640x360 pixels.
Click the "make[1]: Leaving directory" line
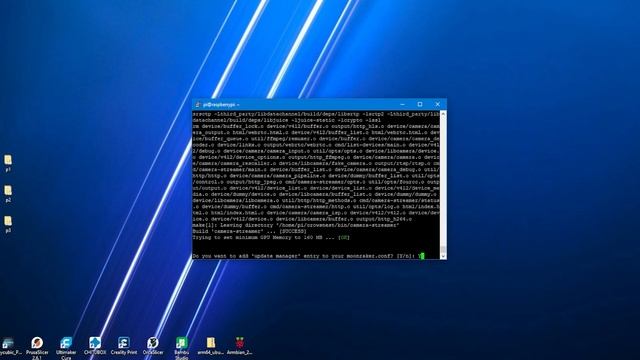[x=296, y=225]
